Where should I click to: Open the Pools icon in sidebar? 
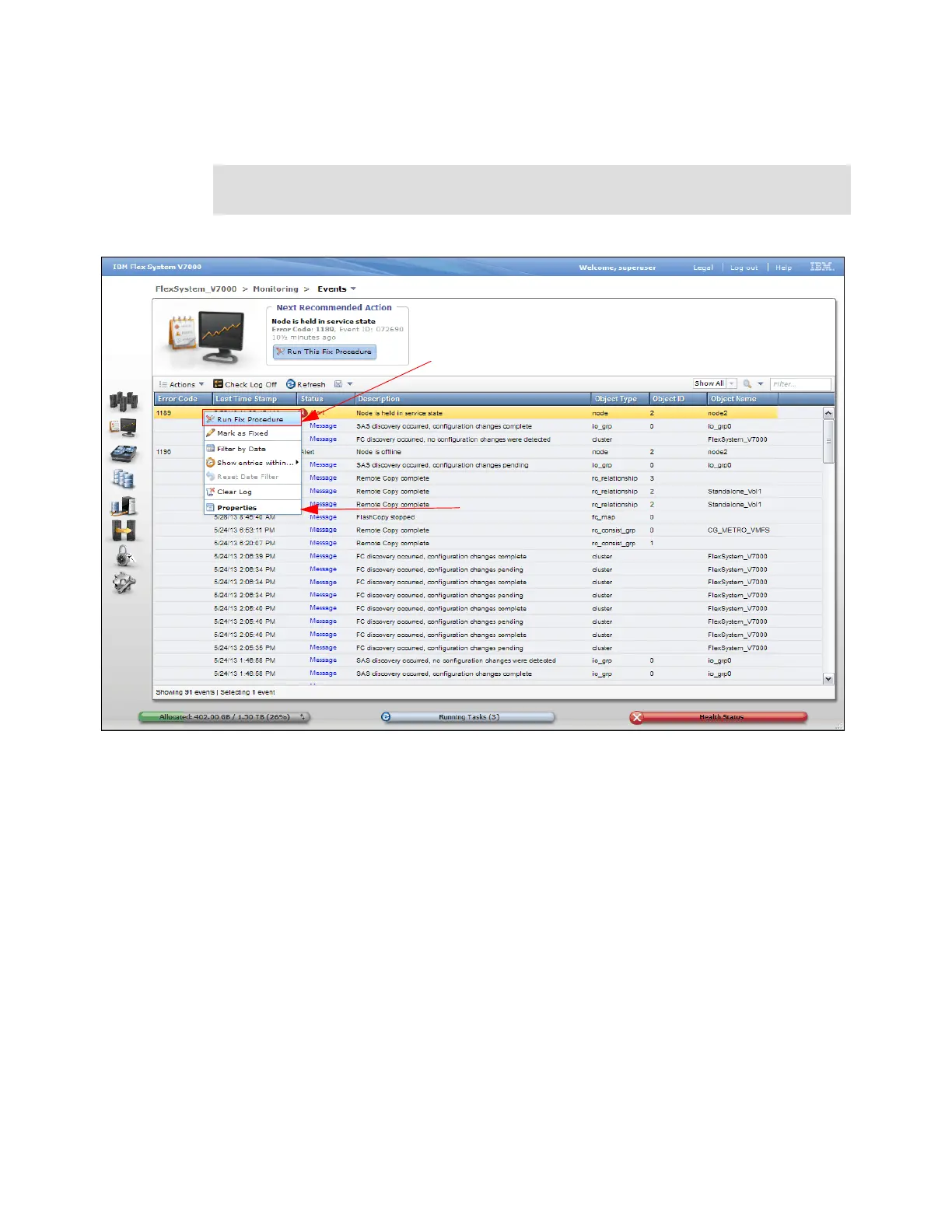[x=124, y=453]
